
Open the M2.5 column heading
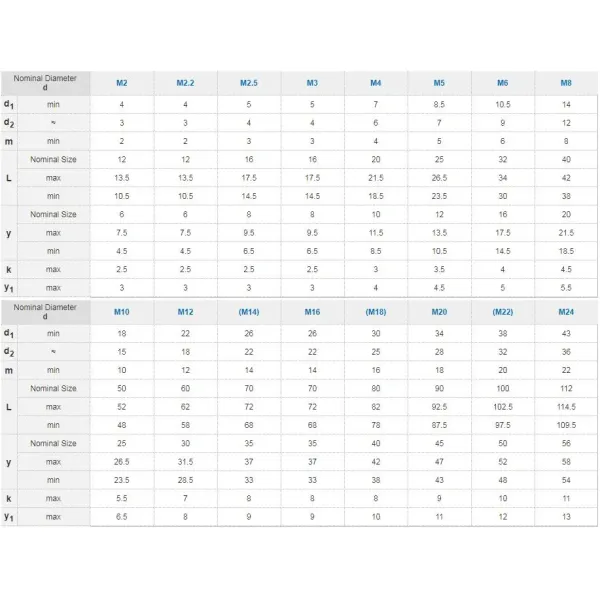pos(249,83)
